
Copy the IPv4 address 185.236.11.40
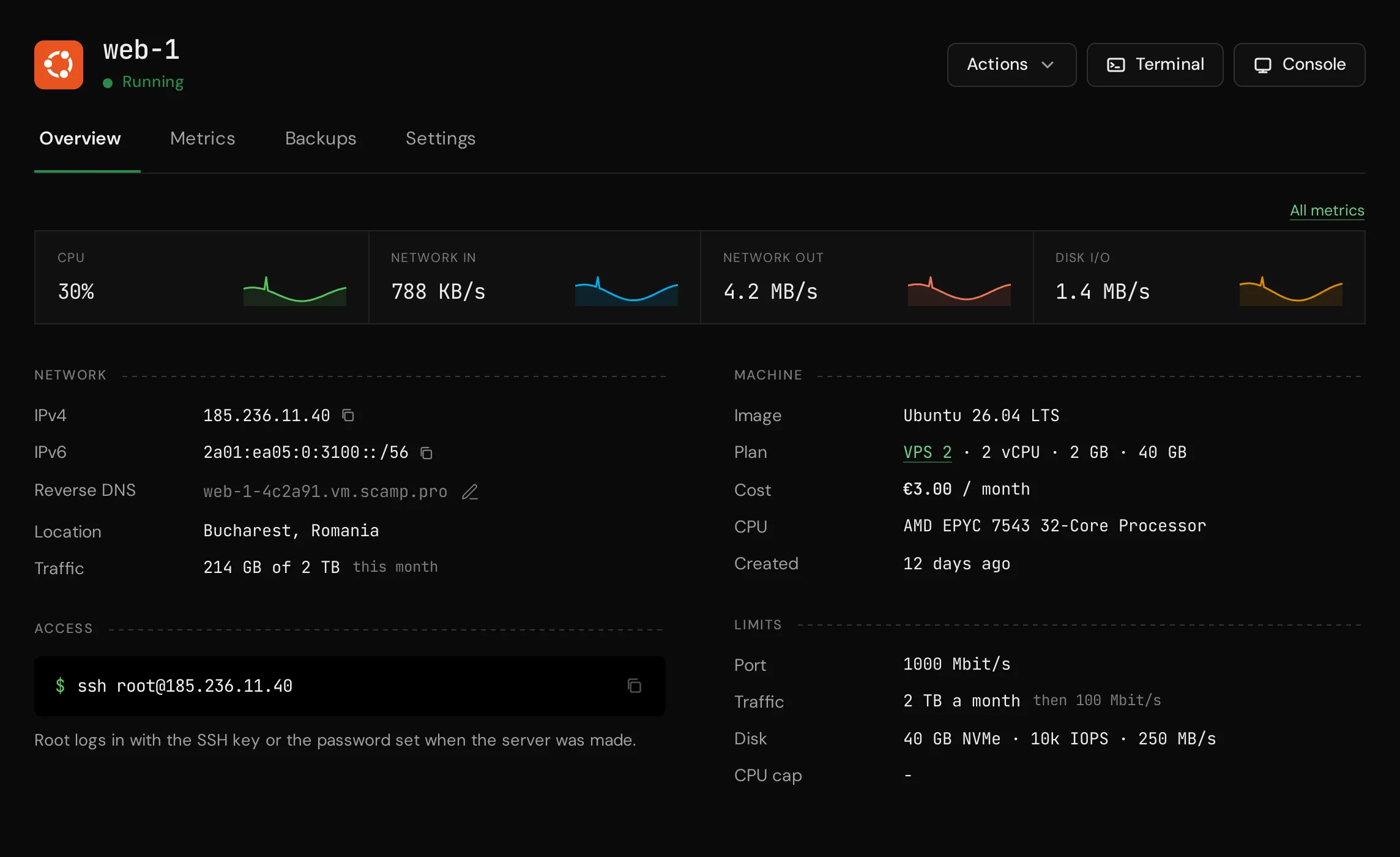348,416
